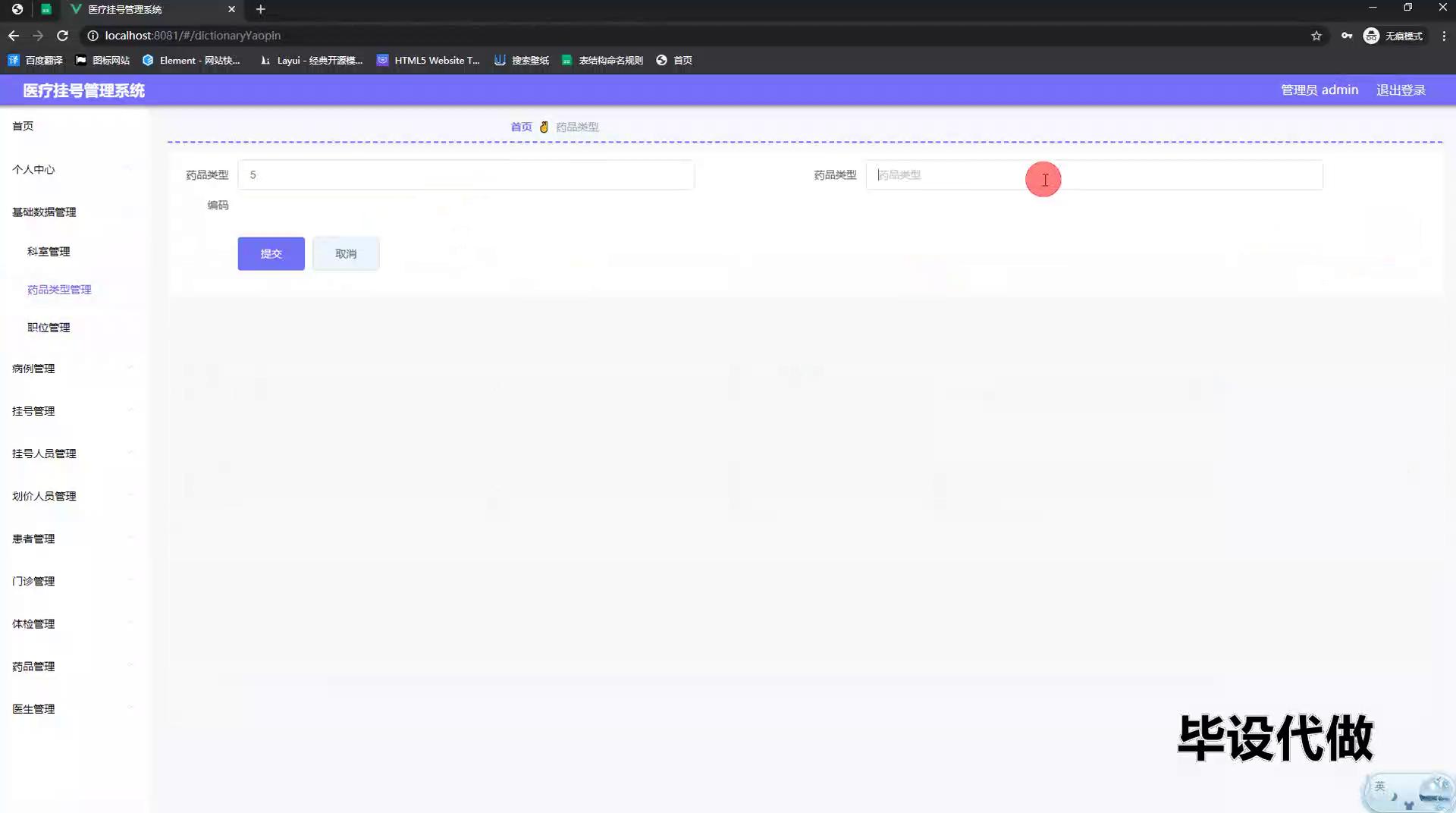Open browser three-dot menu
This screenshot has height=813, width=1456.
click(1444, 36)
